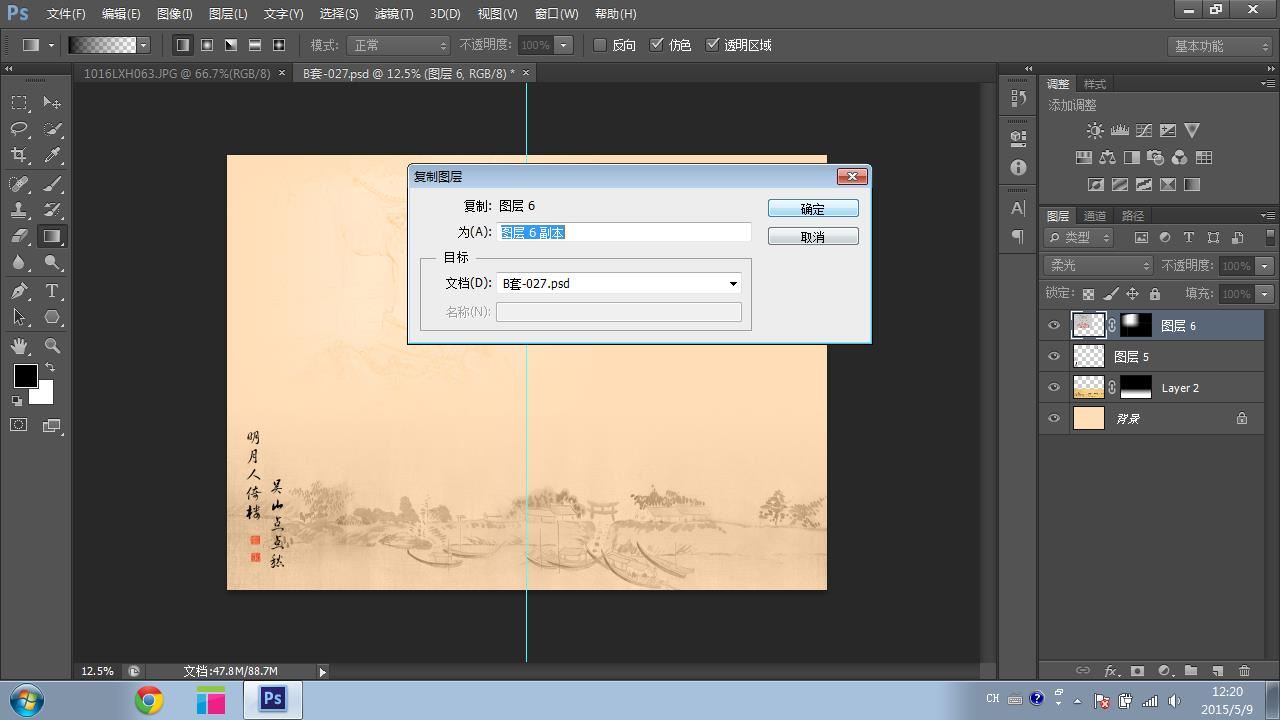Switch to the 样式 panel tab
The image size is (1280, 720).
click(x=1095, y=84)
